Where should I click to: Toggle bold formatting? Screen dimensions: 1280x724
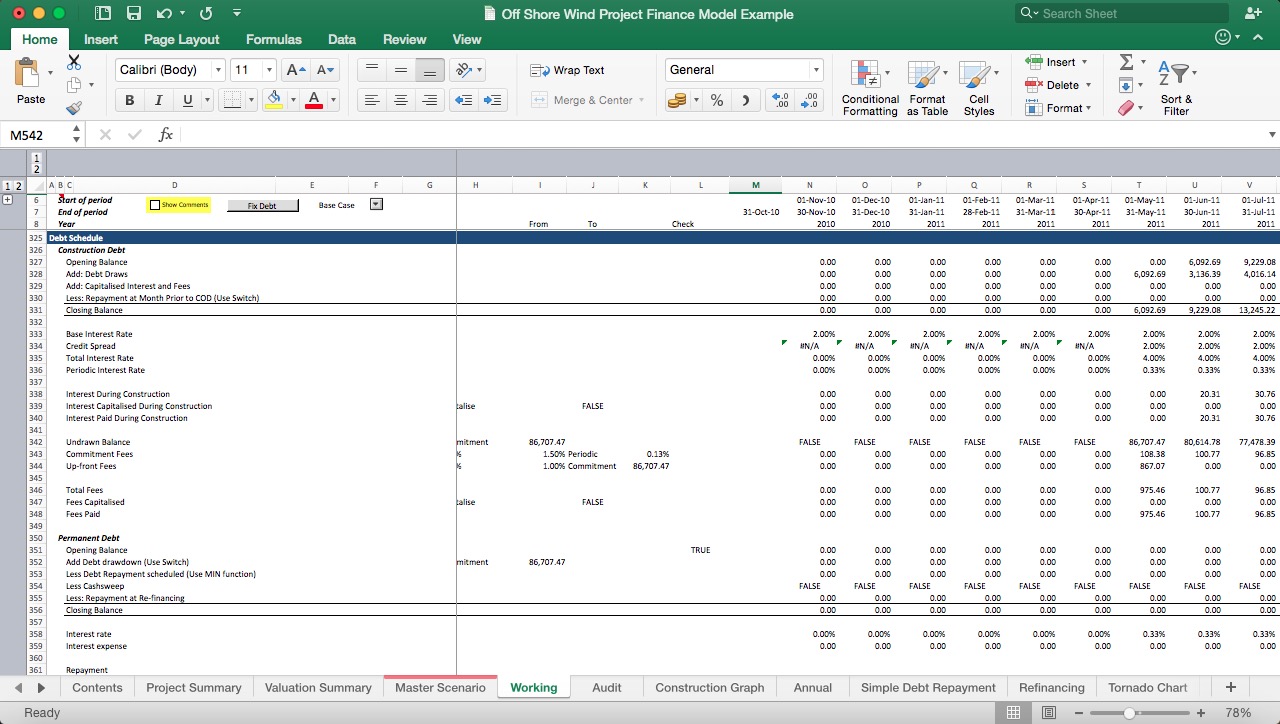[x=129, y=100]
